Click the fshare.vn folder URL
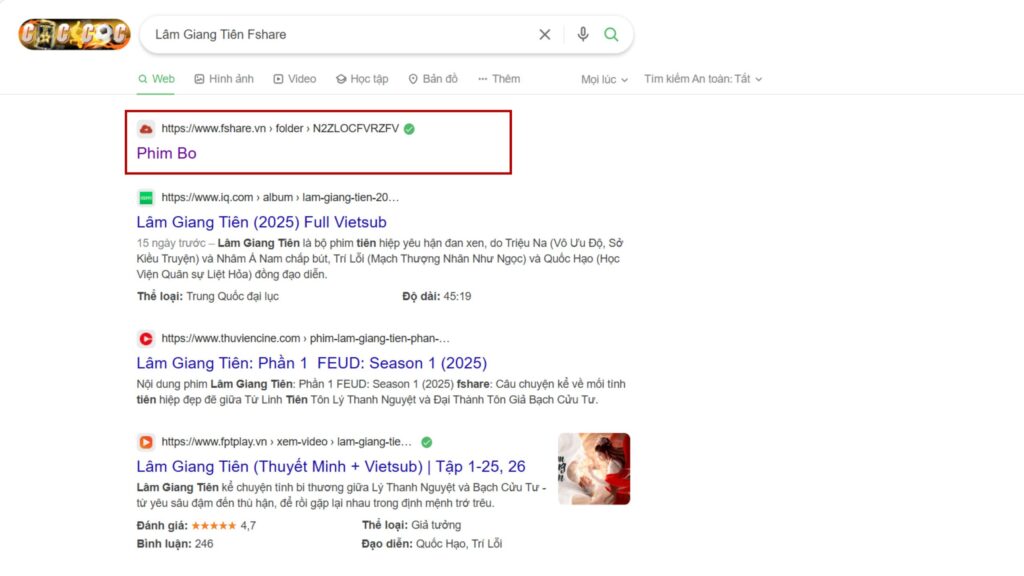Screen dimensions: 1024x576 [280, 129]
